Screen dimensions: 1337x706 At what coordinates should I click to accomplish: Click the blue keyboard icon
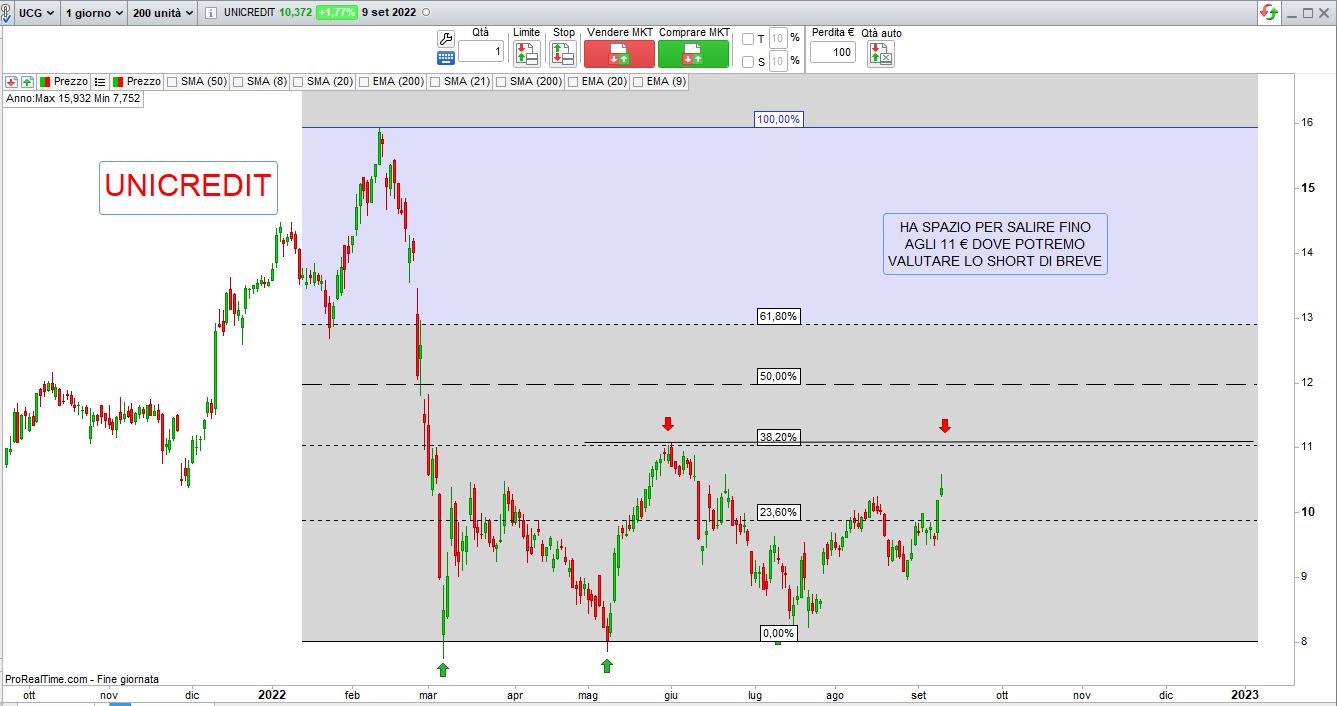pyautogui.click(x=446, y=58)
